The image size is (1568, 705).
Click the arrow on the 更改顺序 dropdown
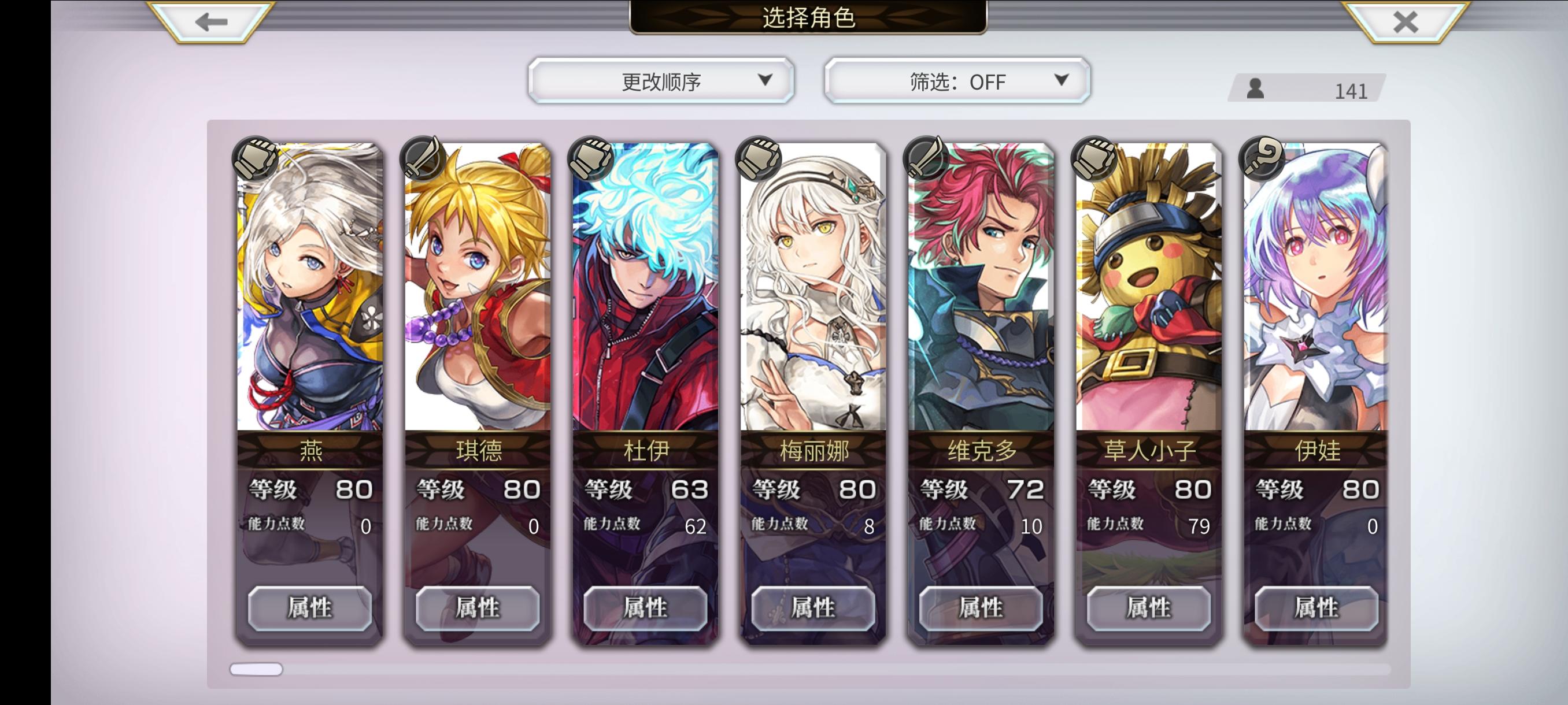pyautogui.click(x=765, y=80)
